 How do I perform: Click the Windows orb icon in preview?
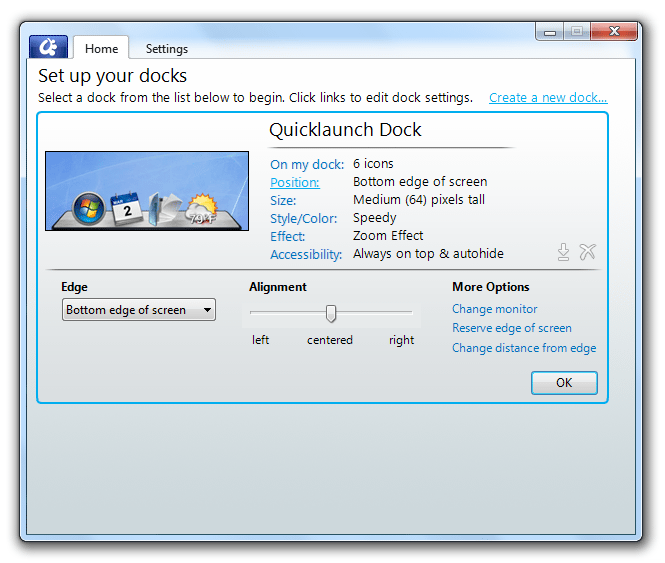coord(89,208)
